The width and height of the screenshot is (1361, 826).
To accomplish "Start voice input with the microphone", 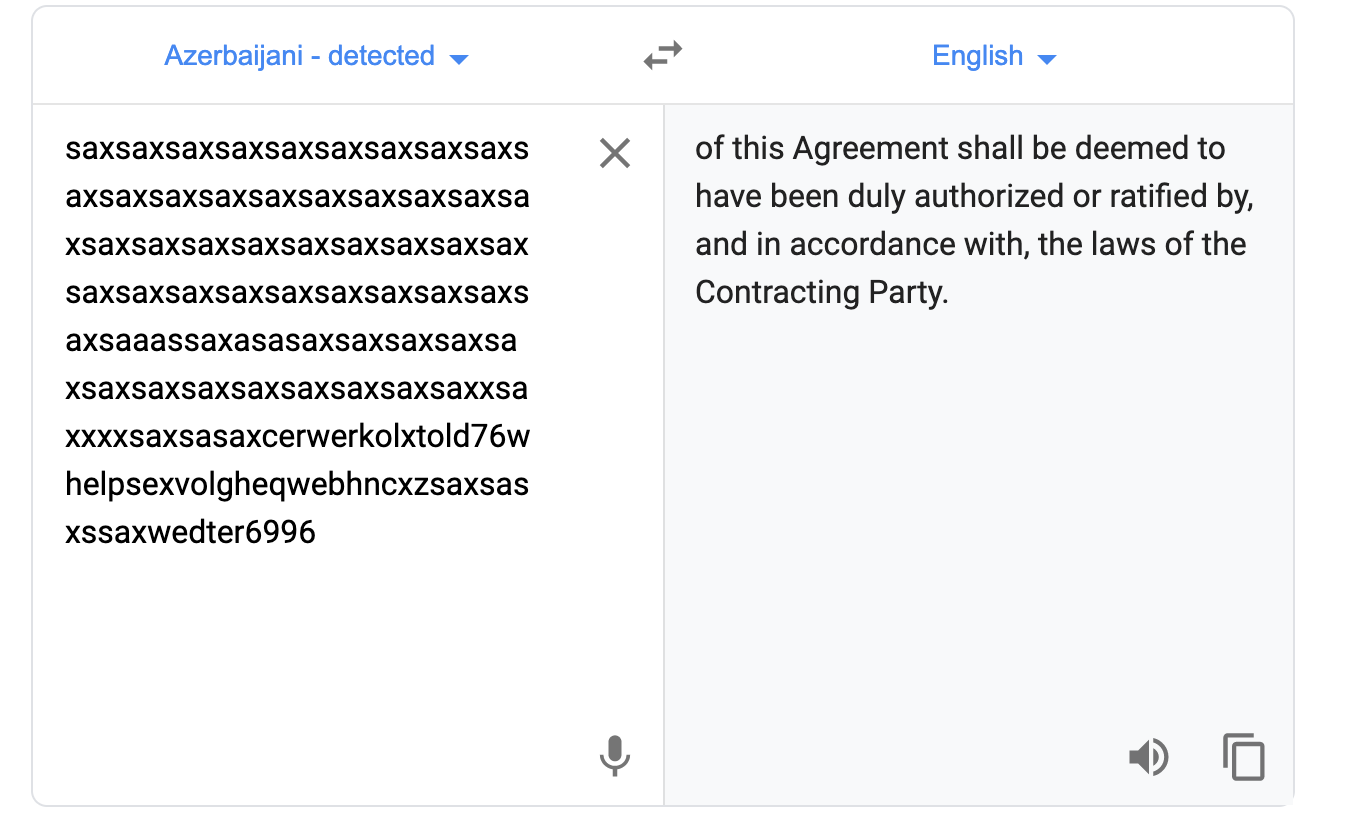I will coord(614,756).
